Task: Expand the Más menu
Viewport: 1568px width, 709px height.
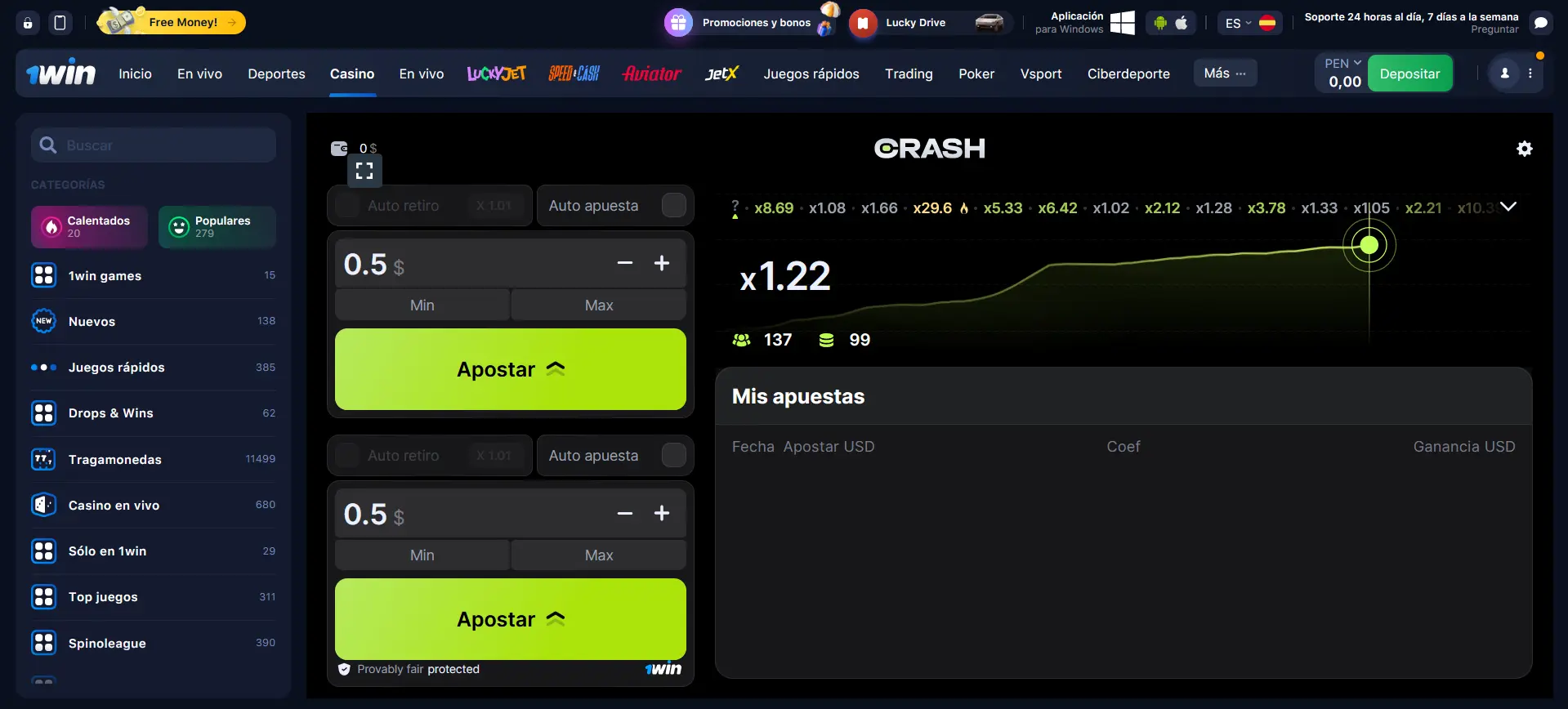Action: click(1225, 73)
